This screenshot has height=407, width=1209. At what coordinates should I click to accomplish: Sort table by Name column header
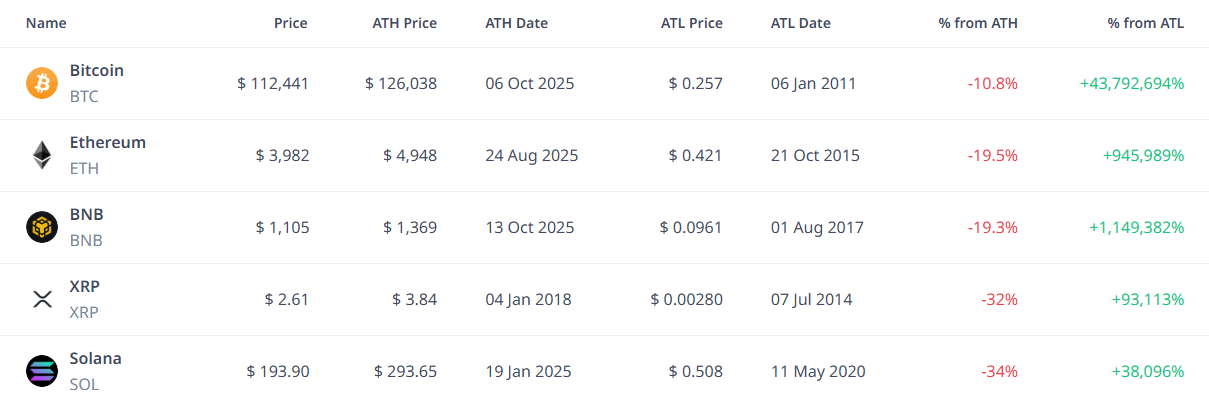(46, 23)
